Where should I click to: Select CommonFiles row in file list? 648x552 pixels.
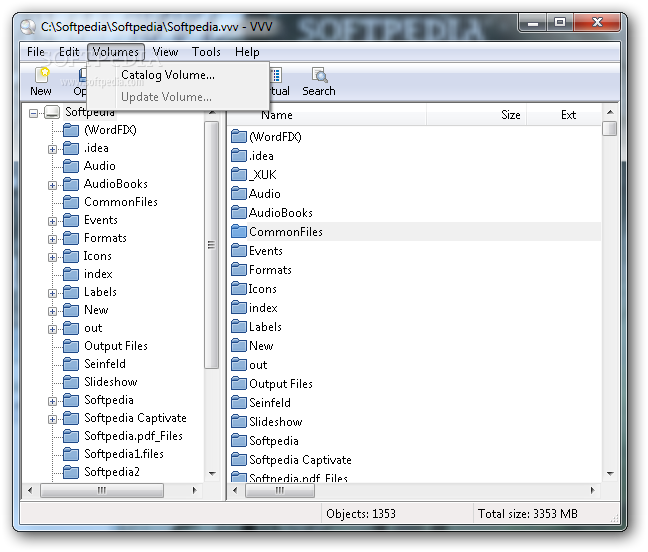[x=415, y=232]
